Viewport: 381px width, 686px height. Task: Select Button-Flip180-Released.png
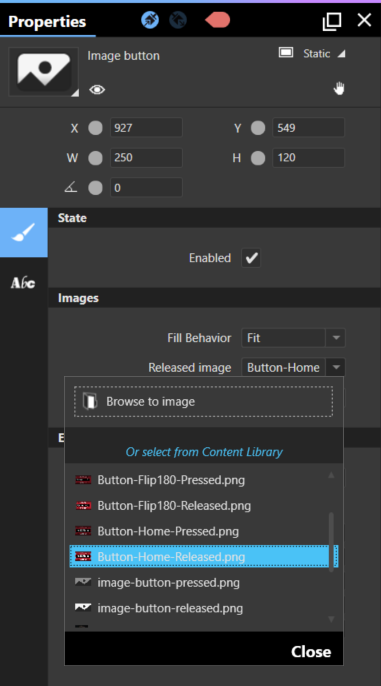click(x=199, y=506)
